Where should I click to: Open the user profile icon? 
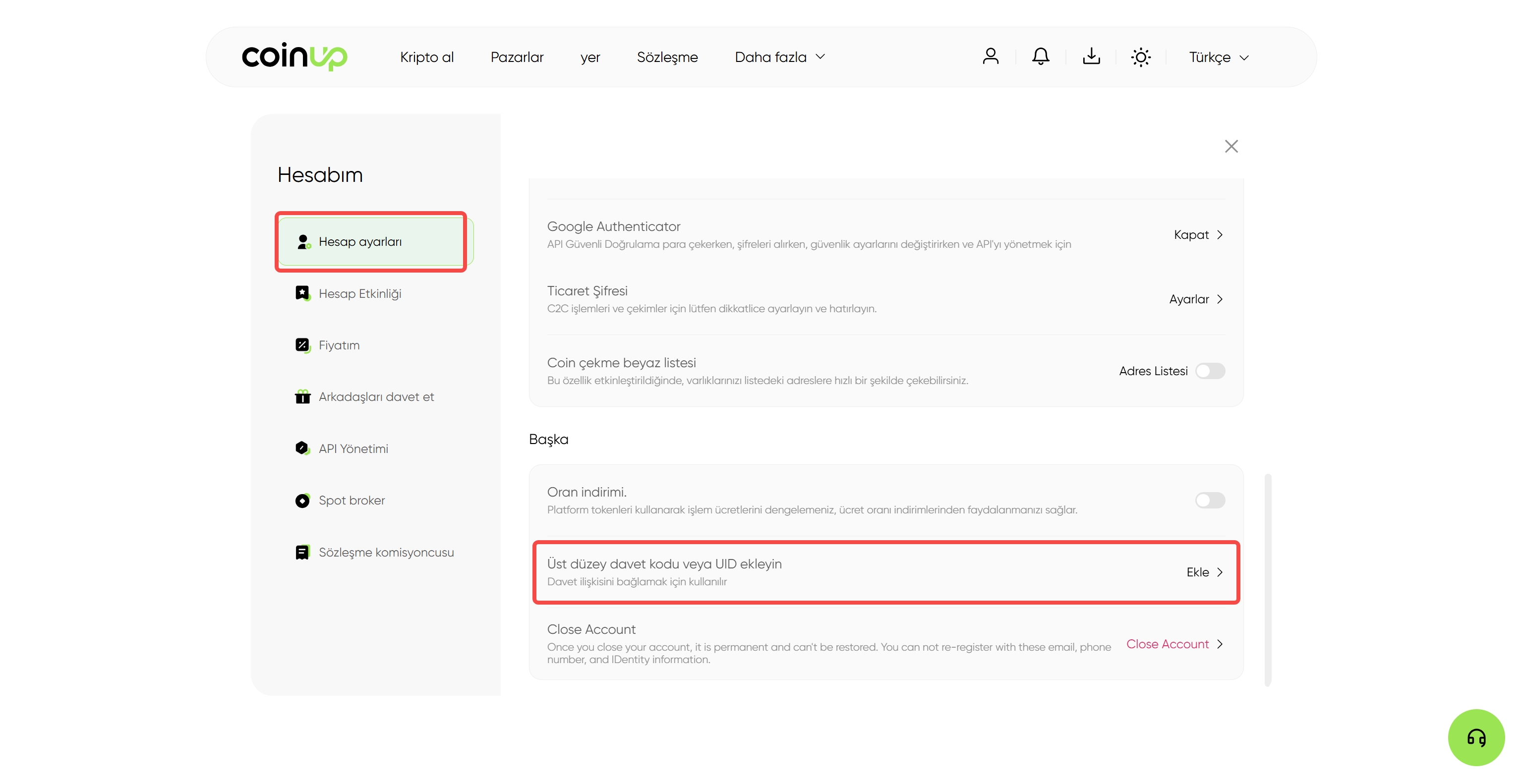(x=991, y=56)
